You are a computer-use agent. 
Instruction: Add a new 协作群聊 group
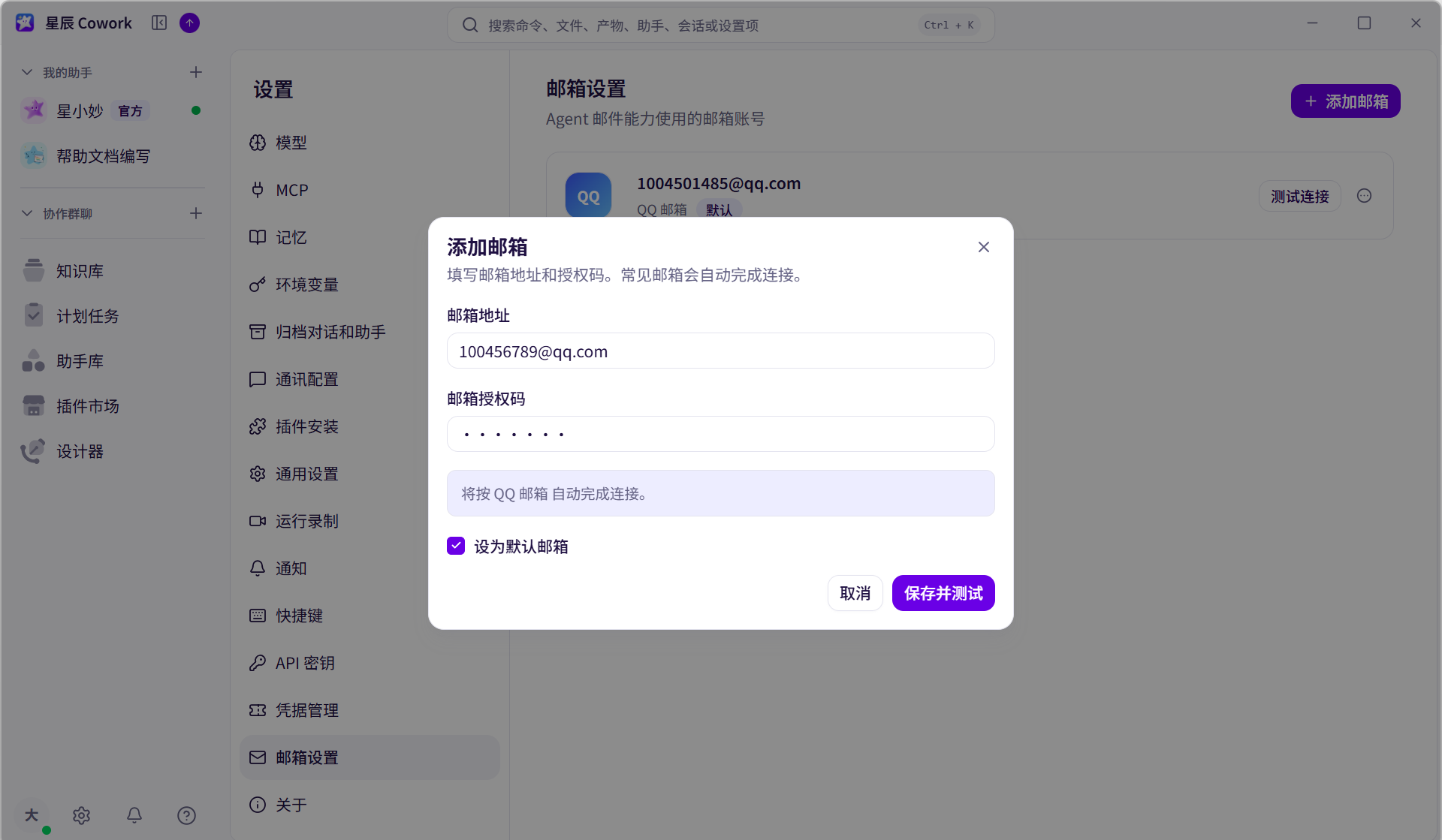point(196,213)
